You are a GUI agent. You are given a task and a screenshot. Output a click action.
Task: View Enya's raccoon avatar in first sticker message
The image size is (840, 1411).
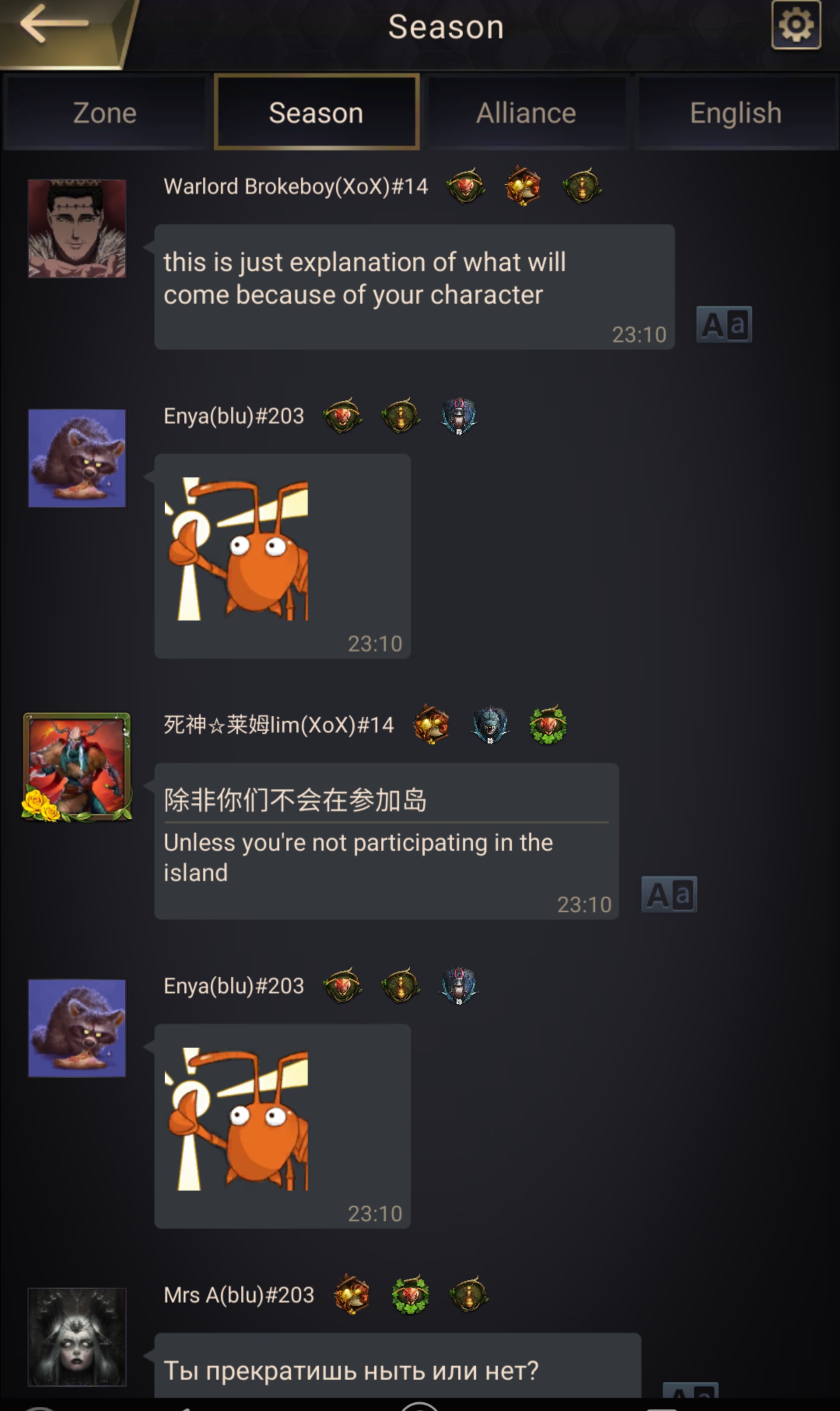tap(77, 458)
